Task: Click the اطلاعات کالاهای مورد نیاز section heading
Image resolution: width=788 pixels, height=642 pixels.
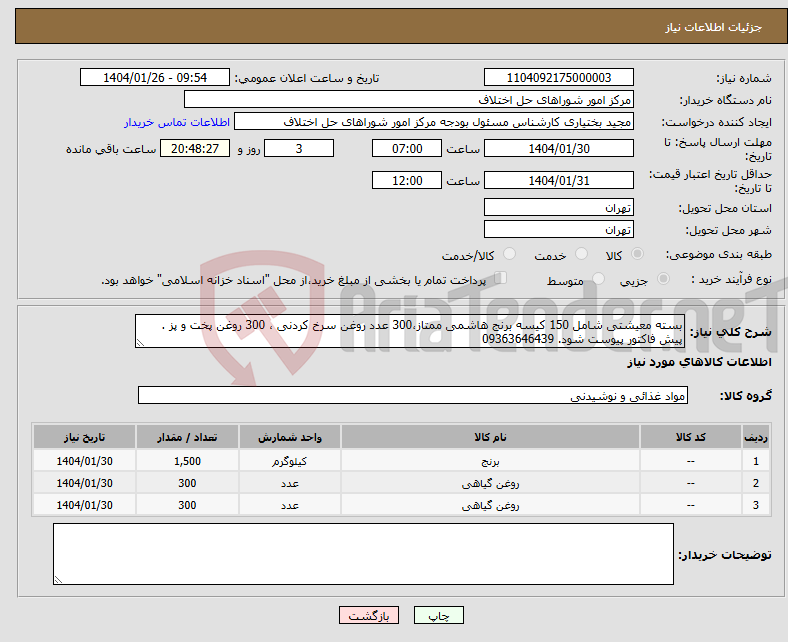Action: click(x=699, y=362)
